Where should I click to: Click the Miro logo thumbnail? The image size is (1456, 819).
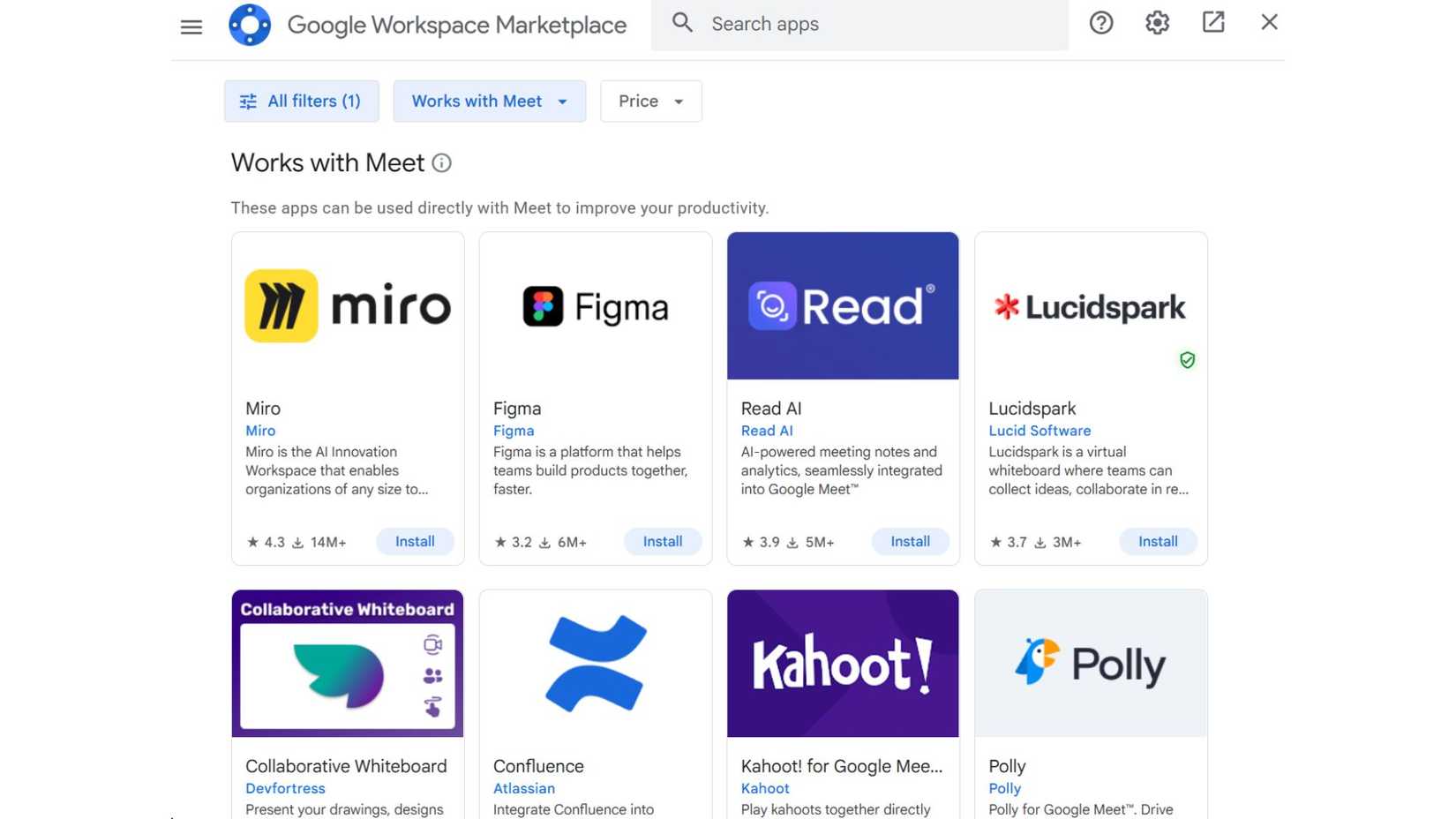pyautogui.click(x=348, y=306)
